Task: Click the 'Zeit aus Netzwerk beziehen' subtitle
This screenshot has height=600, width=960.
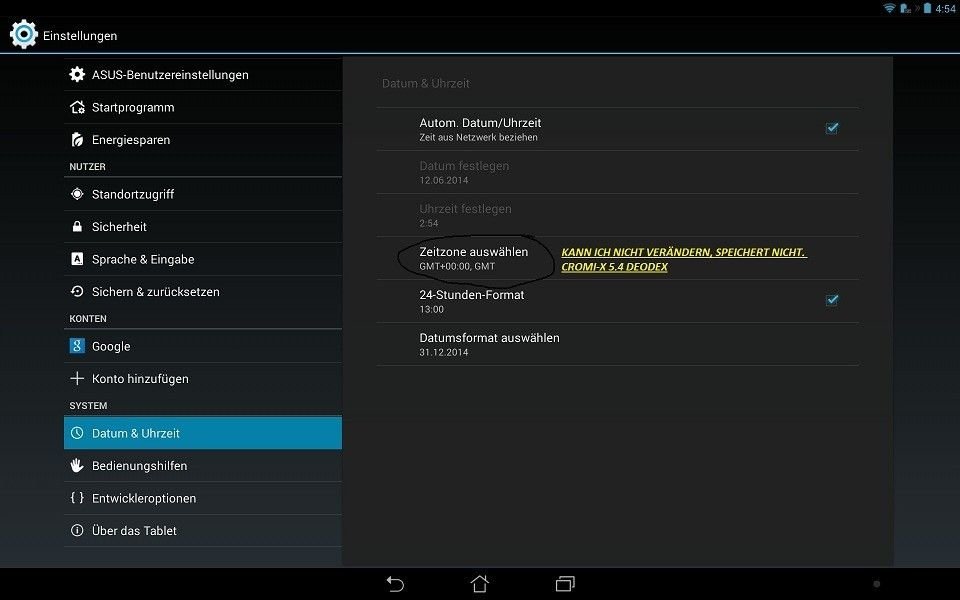Action: click(x=478, y=137)
